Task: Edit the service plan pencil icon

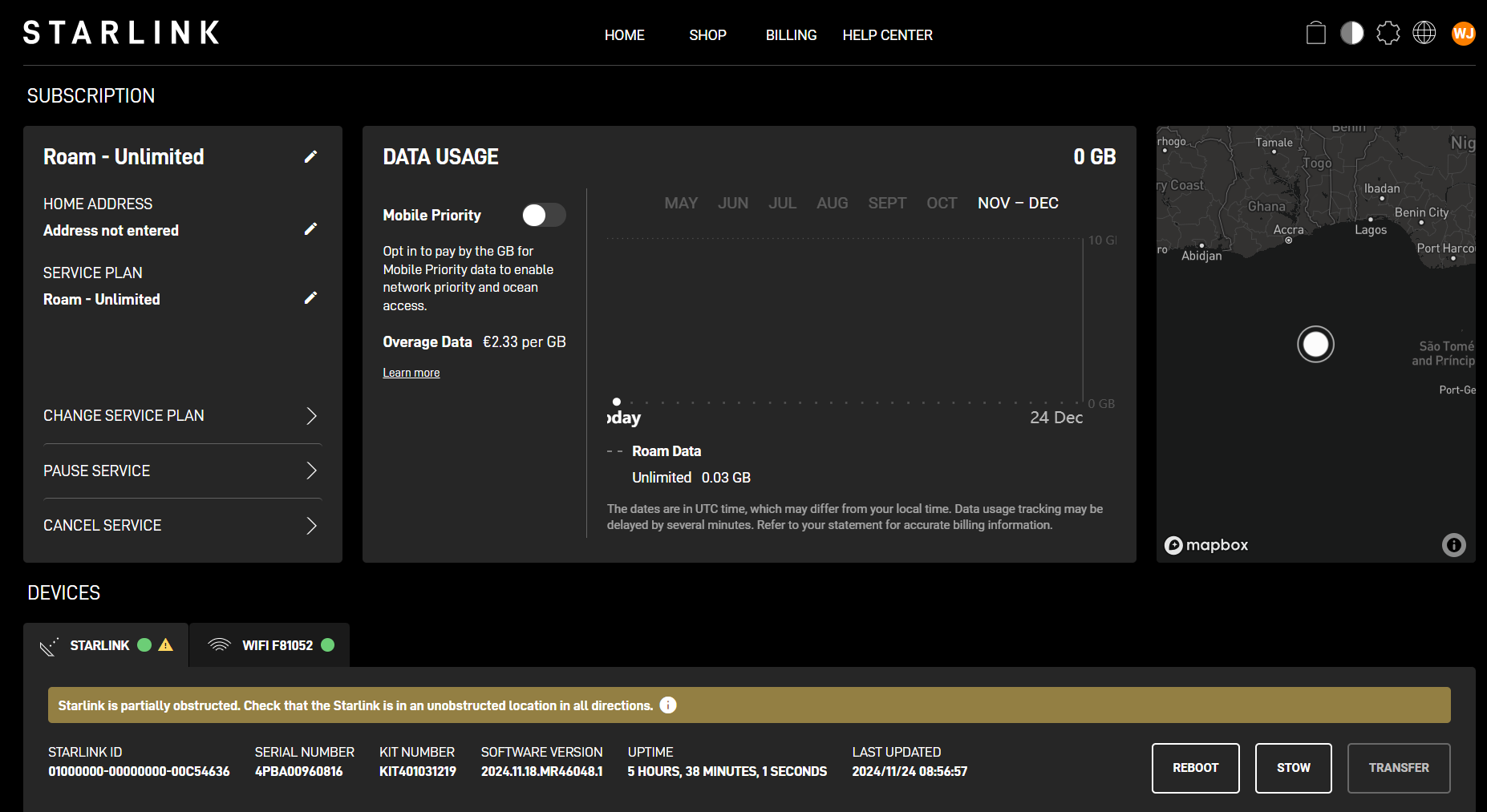Action: 310,298
